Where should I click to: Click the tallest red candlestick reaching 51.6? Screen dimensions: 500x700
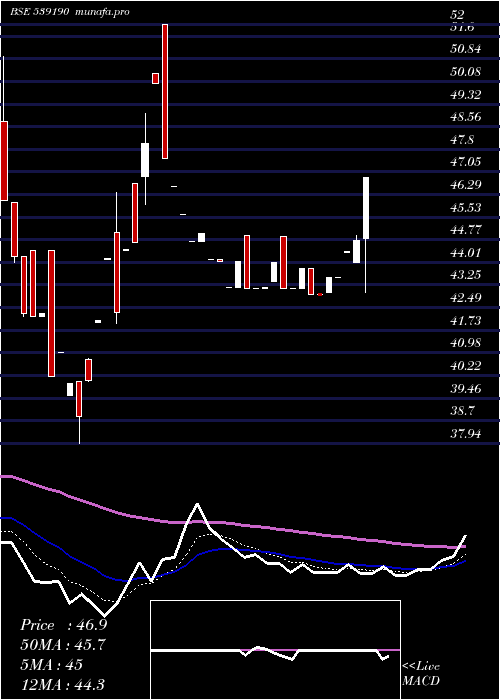[165, 91]
